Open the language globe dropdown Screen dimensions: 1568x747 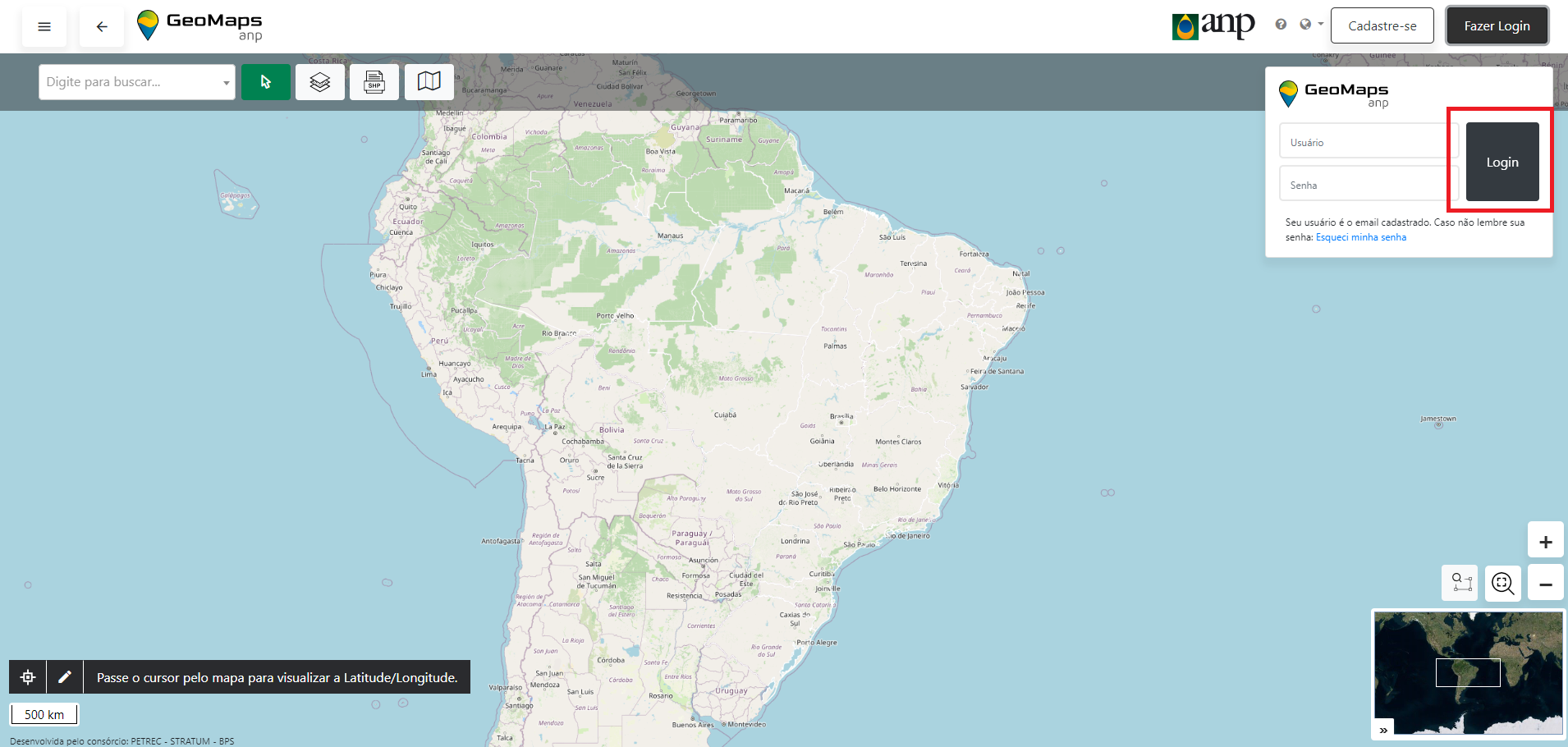coord(1311,25)
